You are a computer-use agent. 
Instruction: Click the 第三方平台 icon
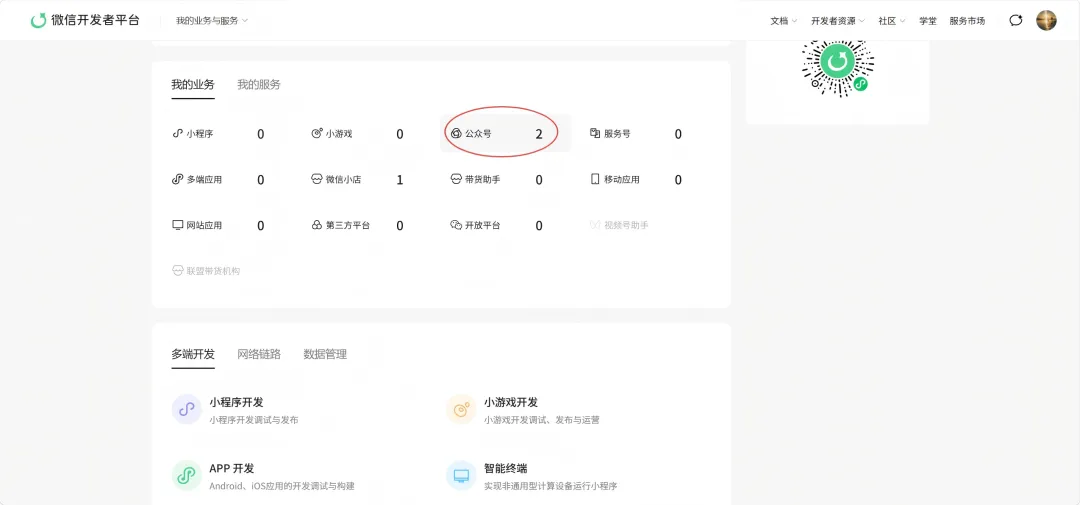click(x=317, y=225)
